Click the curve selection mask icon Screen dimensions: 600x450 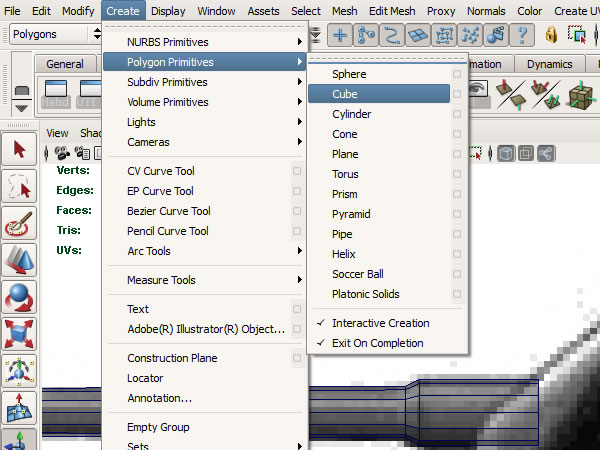coord(392,35)
